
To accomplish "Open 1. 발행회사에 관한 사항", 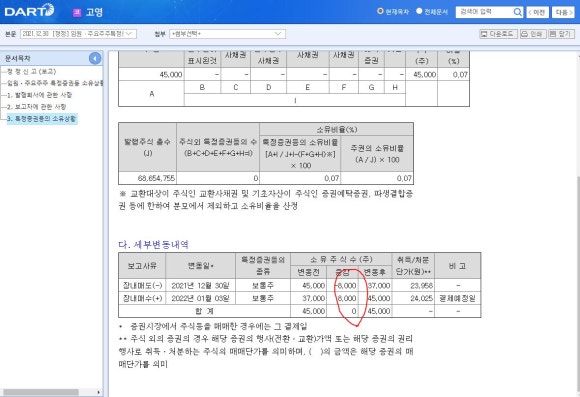I will pyautogui.click(x=40, y=95).
